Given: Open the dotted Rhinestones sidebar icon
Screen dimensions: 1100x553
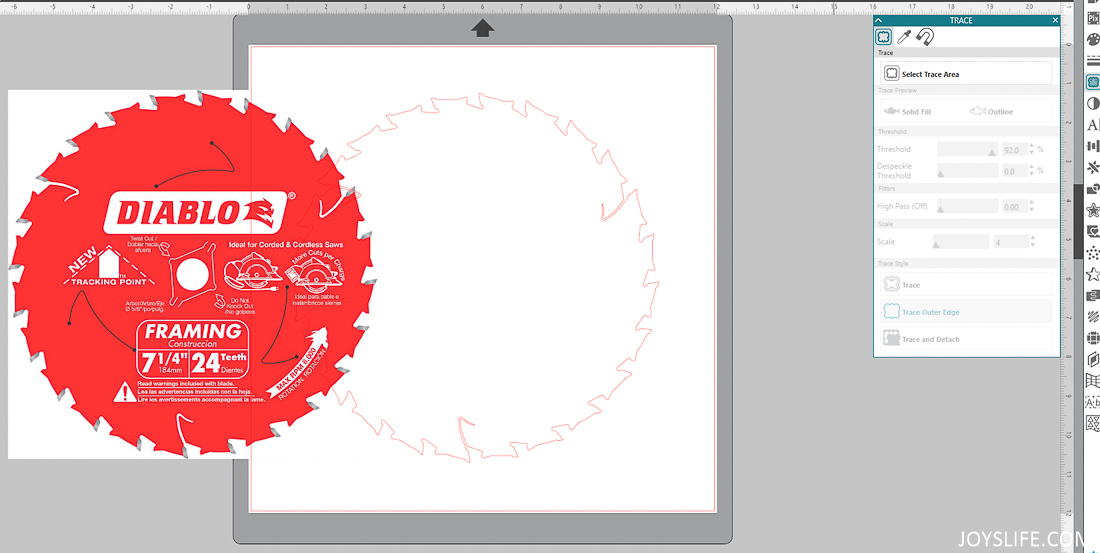Looking at the screenshot, I should 1092,253.
